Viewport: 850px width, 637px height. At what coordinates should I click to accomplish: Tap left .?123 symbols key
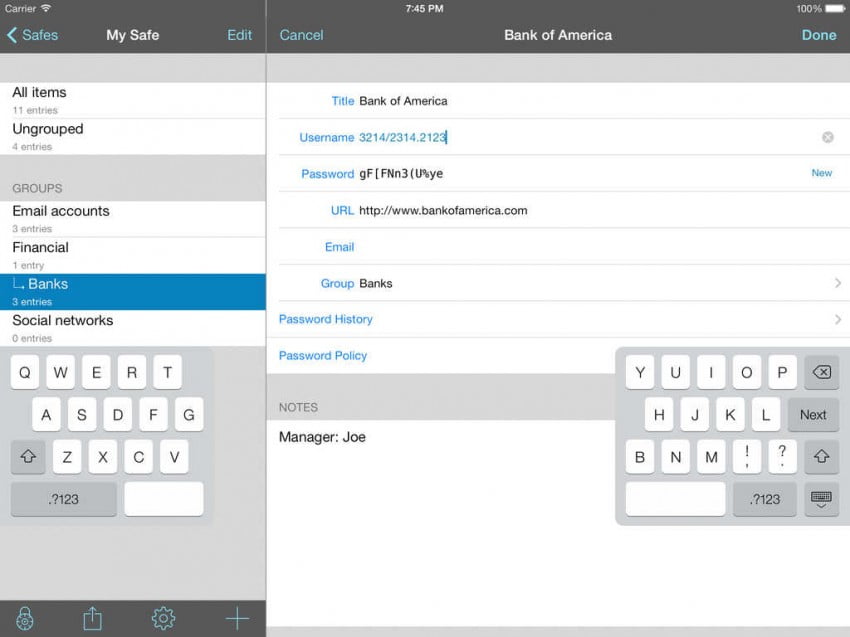[x=63, y=499]
